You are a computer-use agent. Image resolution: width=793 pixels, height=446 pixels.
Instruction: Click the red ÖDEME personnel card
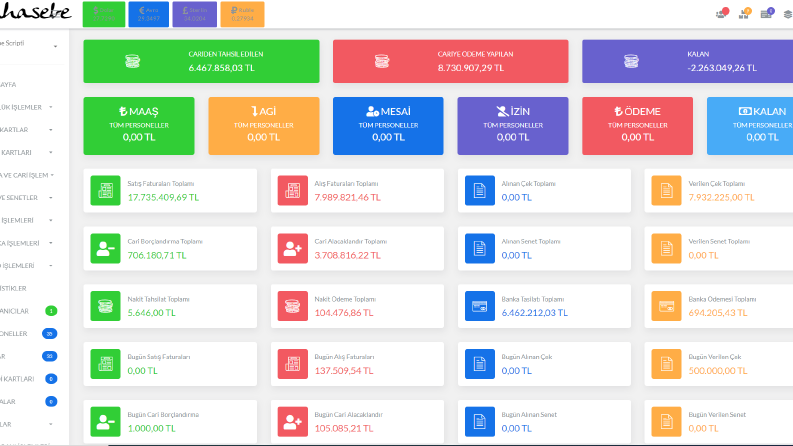637,126
